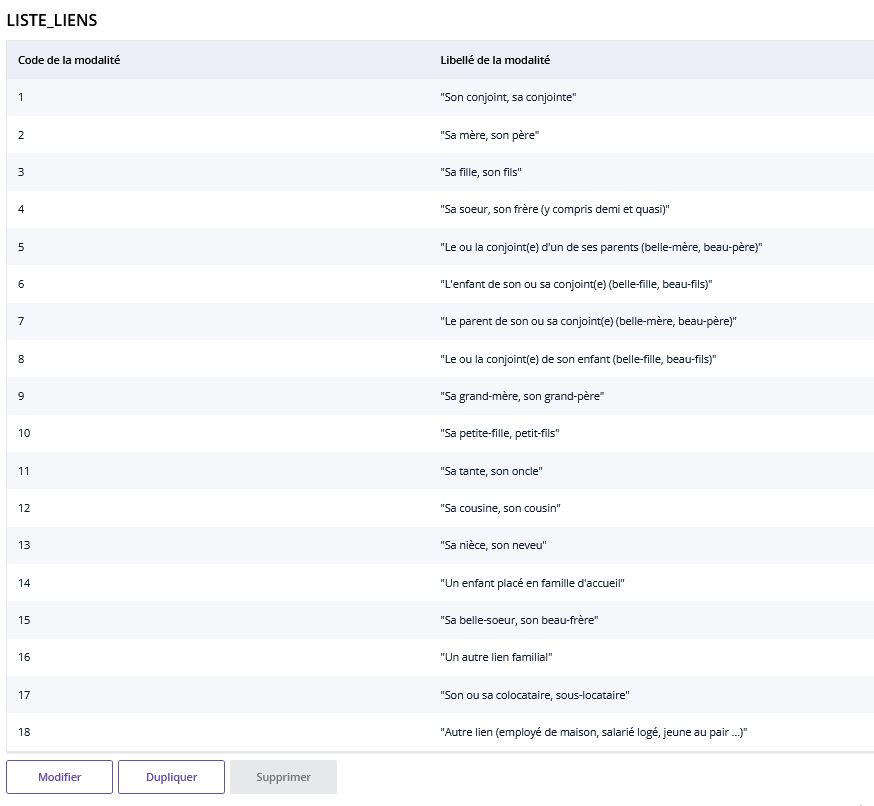Click the "Sa petite-fille, petit-fils" row
The image size is (874, 806).
pyautogui.click(x=499, y=433)
